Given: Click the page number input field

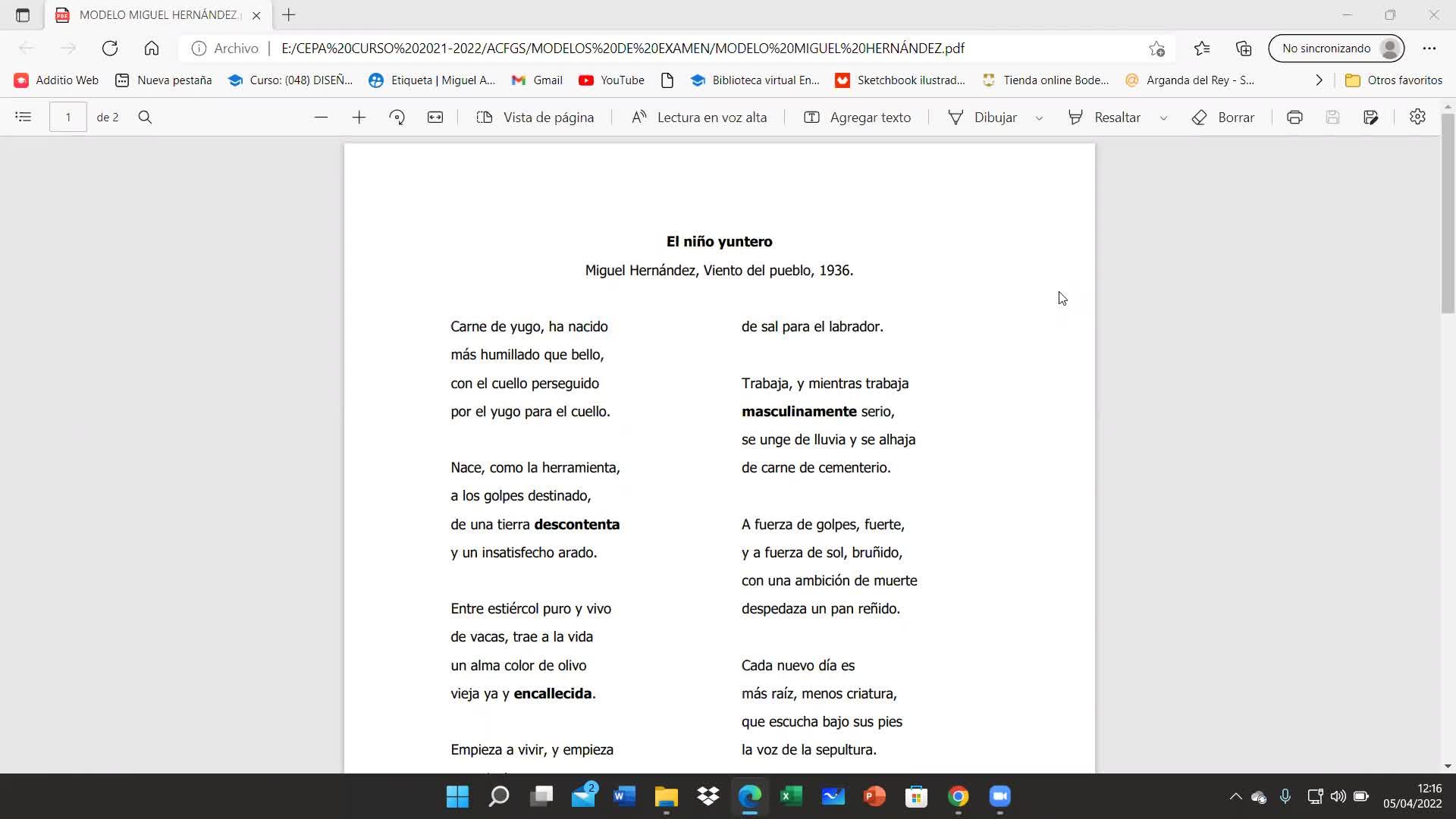Looking at the screenshot, I should (x=68, y=117).
